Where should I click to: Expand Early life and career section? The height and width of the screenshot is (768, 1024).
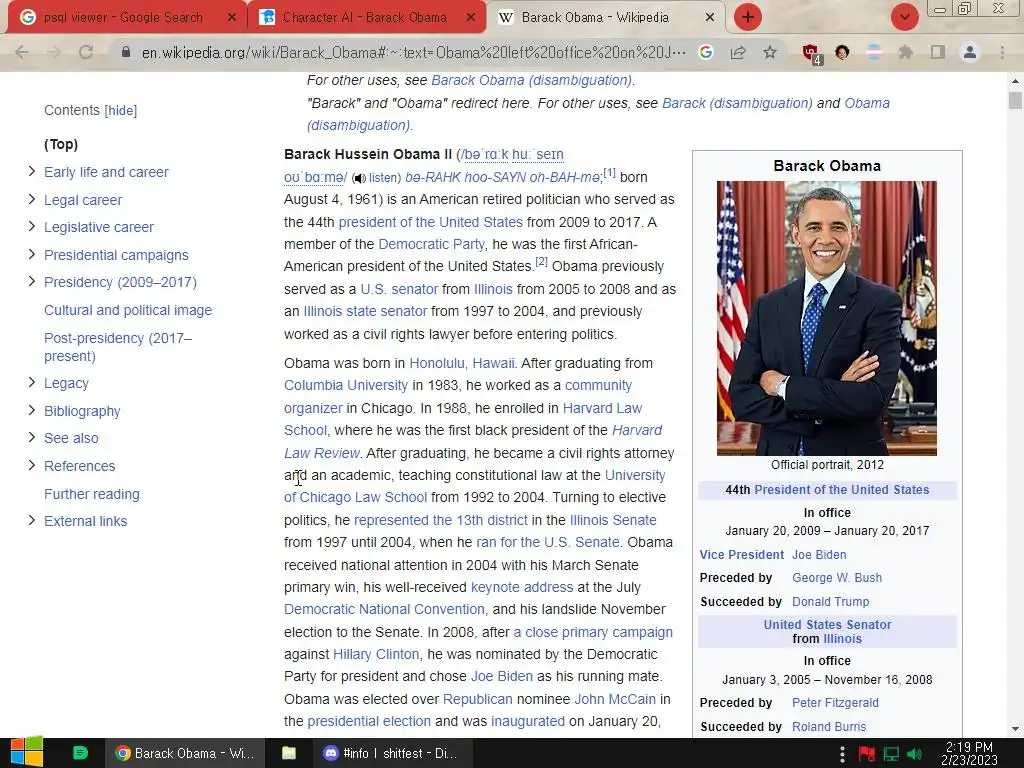31,171
